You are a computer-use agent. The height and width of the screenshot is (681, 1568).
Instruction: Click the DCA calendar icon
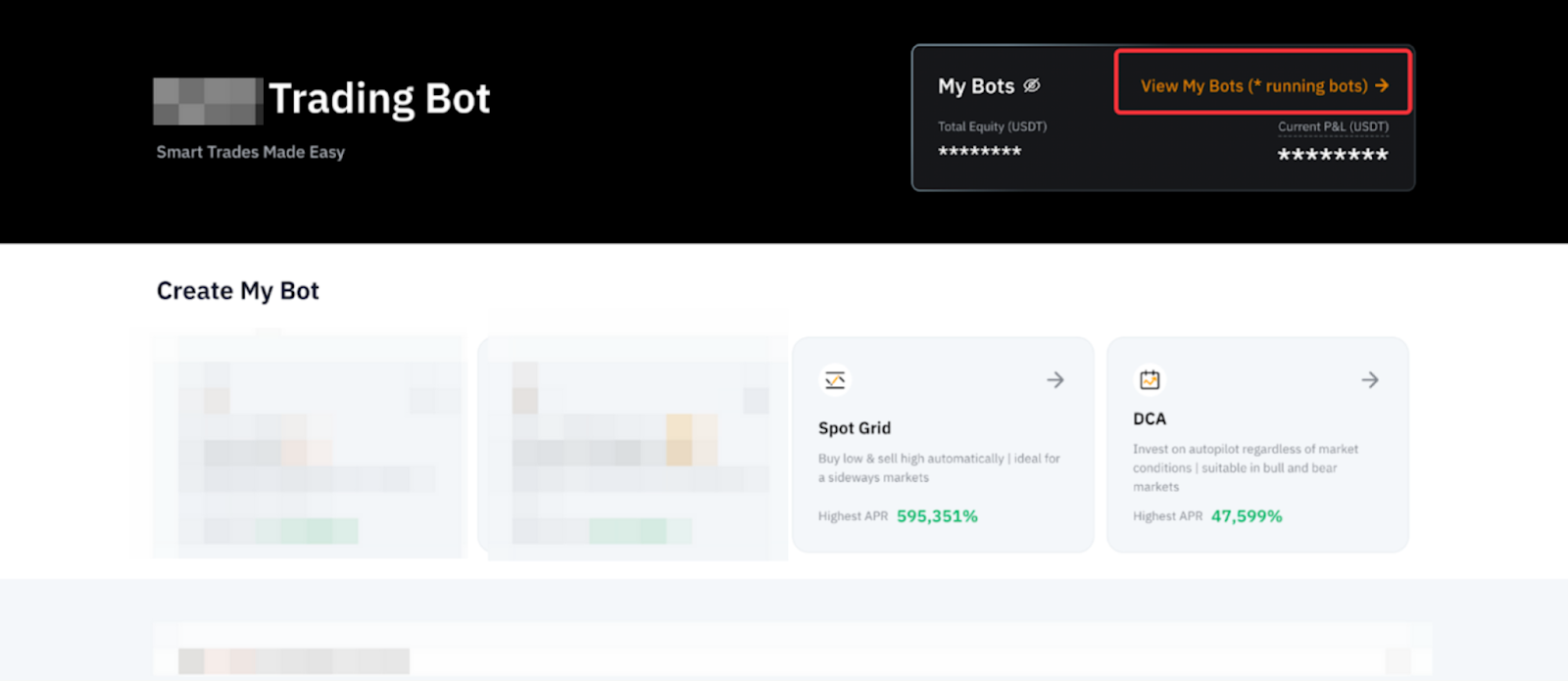pyautogui.click(x=1150, y=380)
